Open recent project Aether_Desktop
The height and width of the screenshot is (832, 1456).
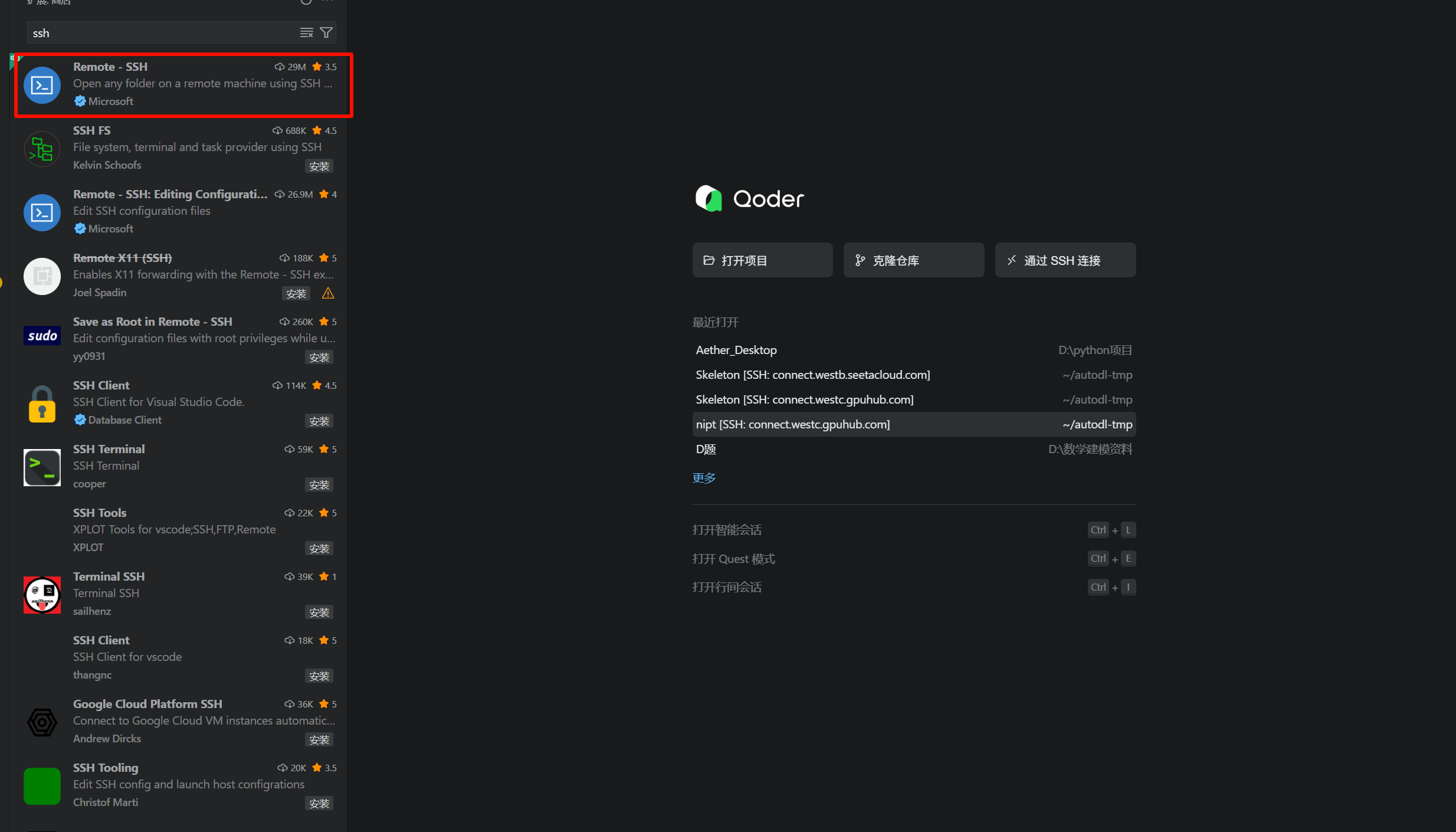point(914,350)
